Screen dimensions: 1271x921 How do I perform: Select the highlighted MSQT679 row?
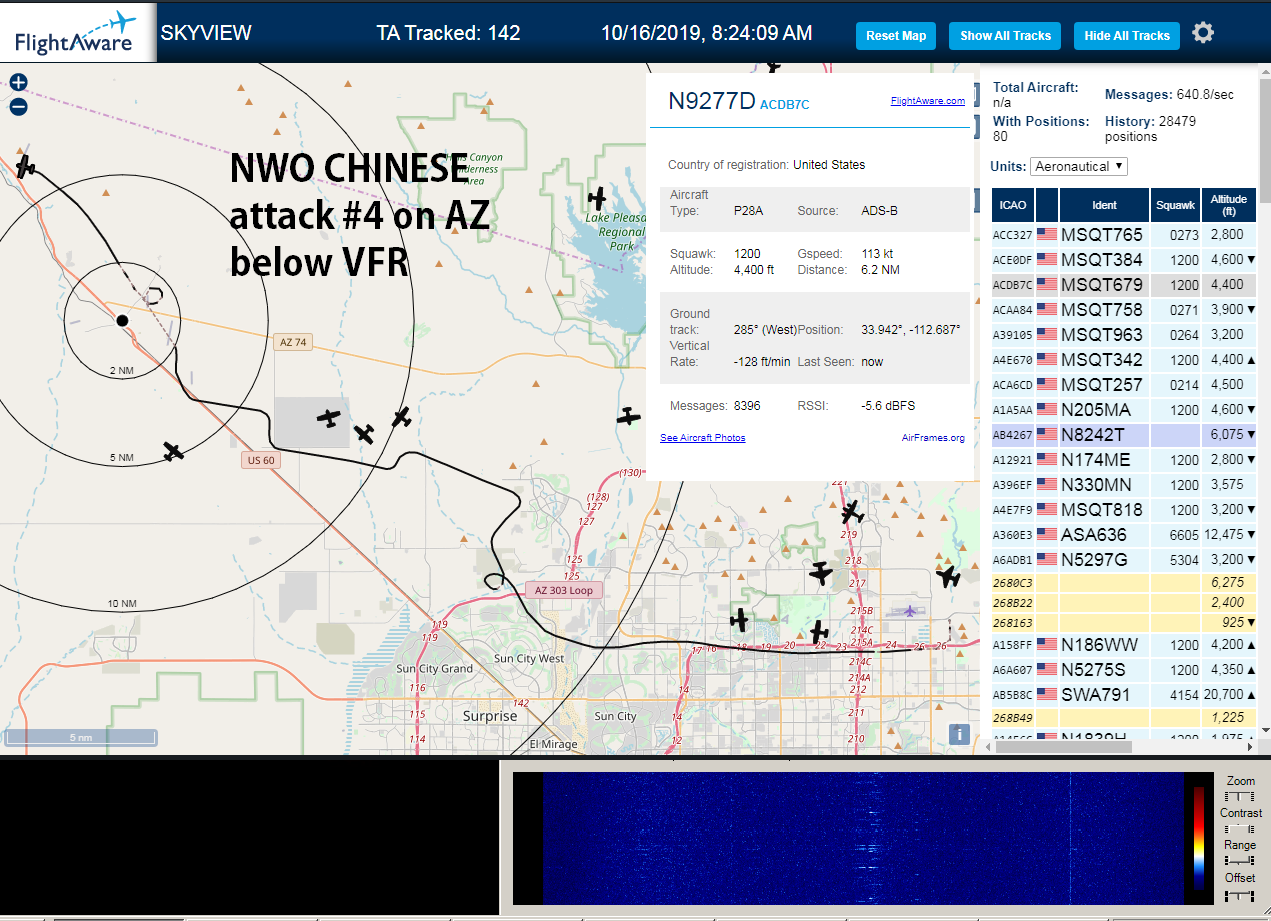coord(1124,285)
